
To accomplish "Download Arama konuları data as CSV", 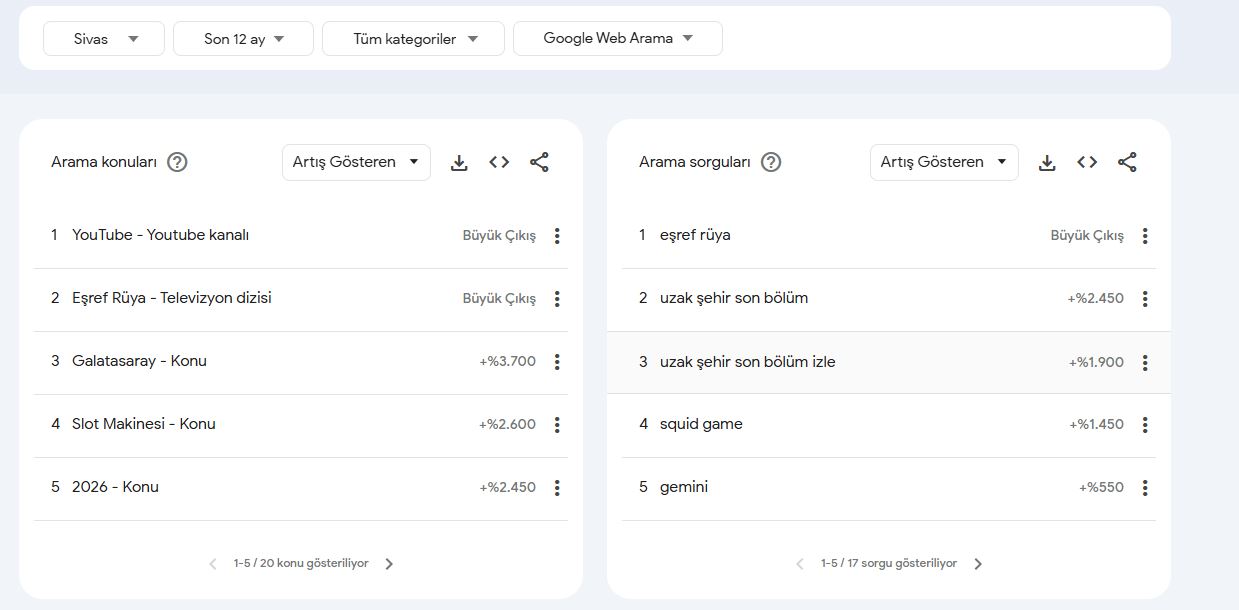I will (459, 162).
